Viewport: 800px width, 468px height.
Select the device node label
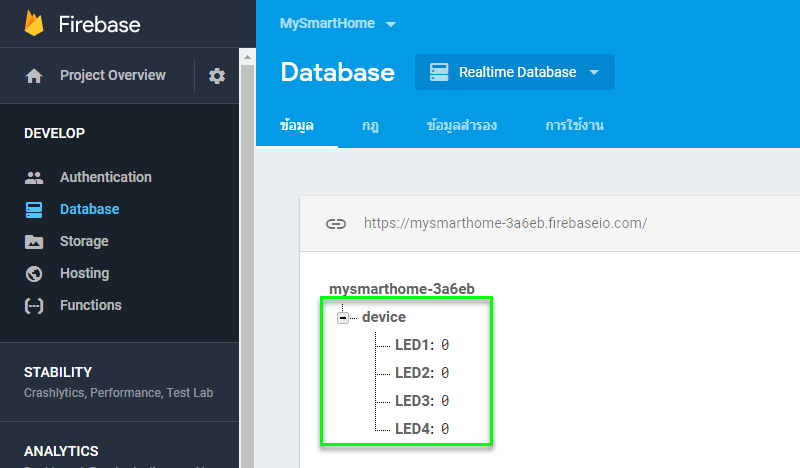pyautogui.click(x=384, y=317)
